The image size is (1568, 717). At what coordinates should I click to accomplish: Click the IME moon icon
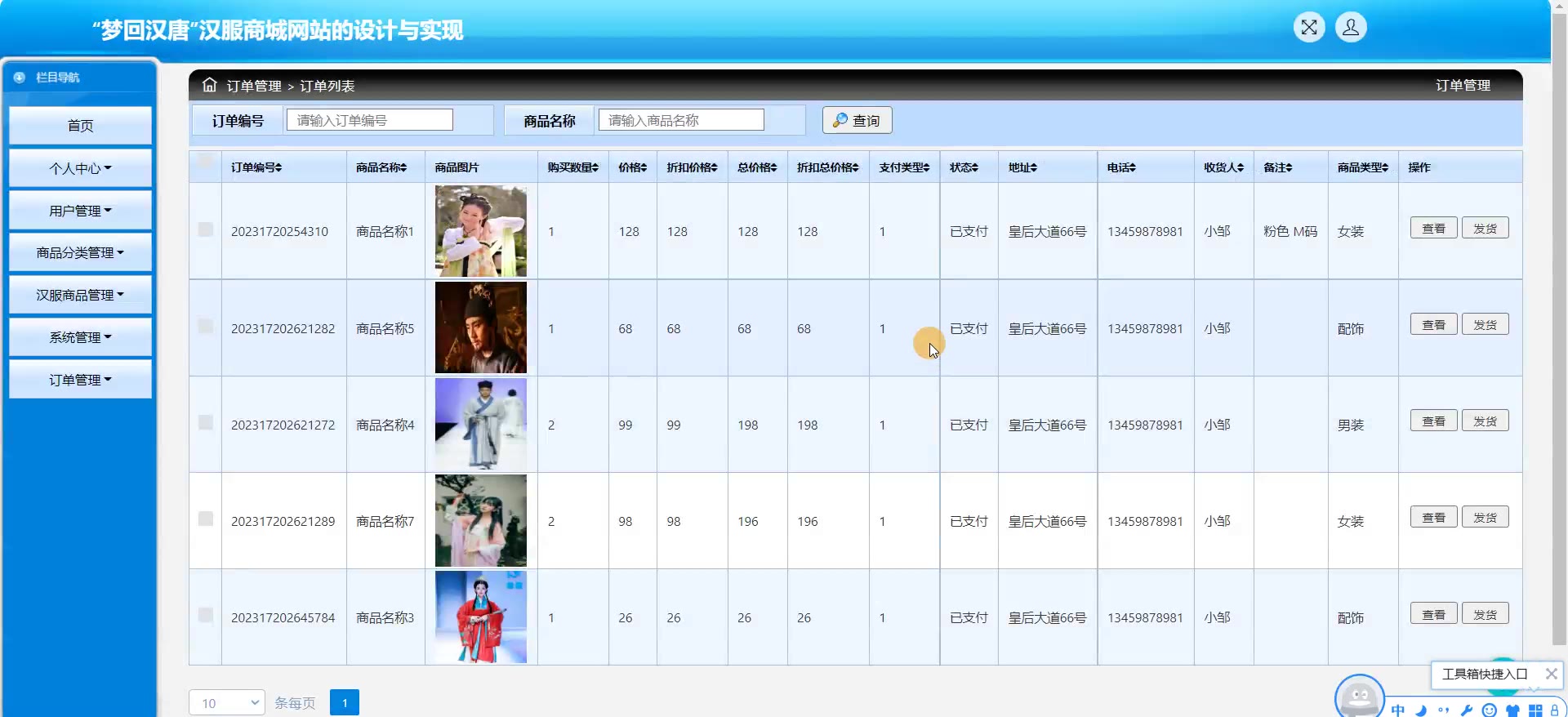pos(1421,710)
